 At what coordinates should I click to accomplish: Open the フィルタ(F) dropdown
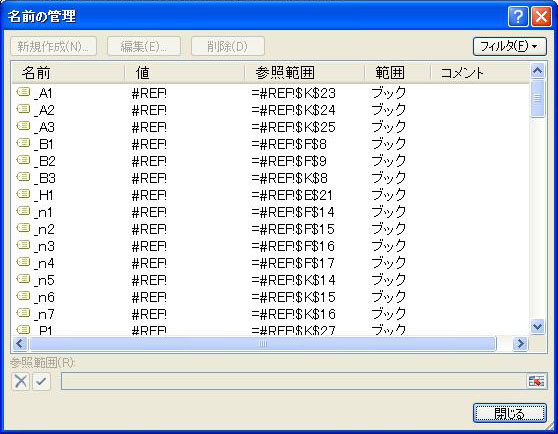(510, 46)
